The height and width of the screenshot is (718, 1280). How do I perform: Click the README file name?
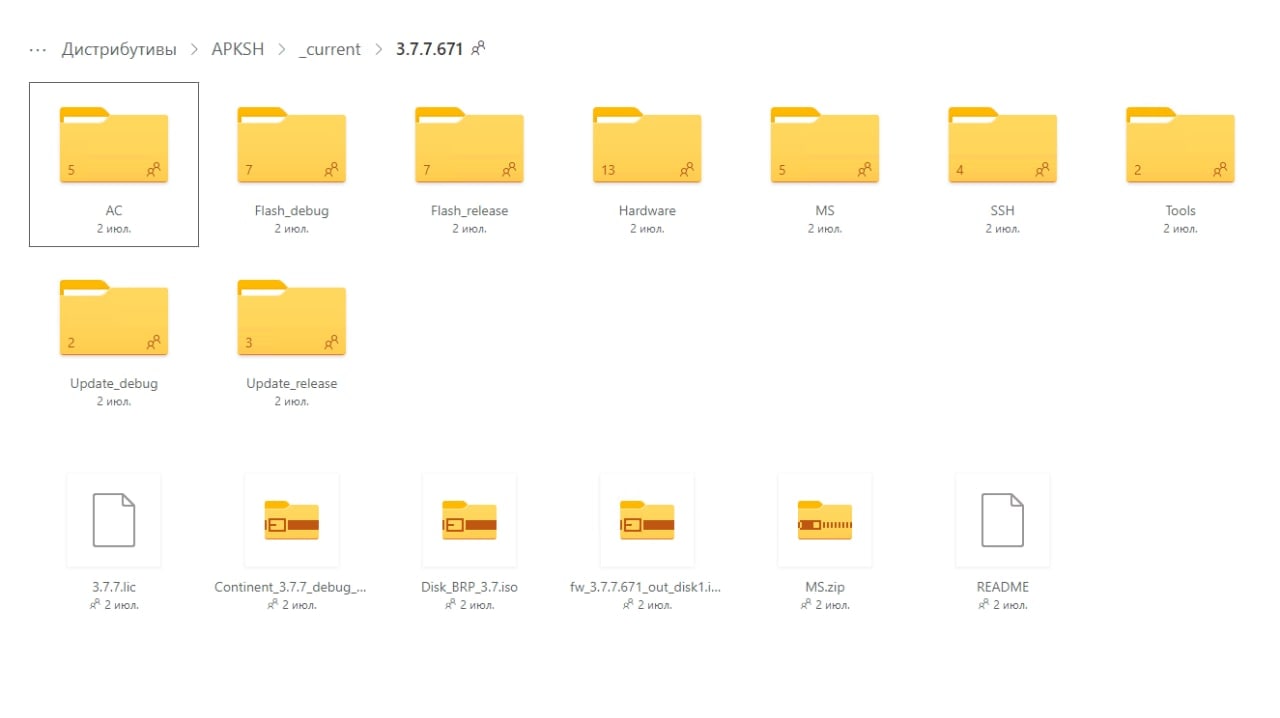point(1002,587)
